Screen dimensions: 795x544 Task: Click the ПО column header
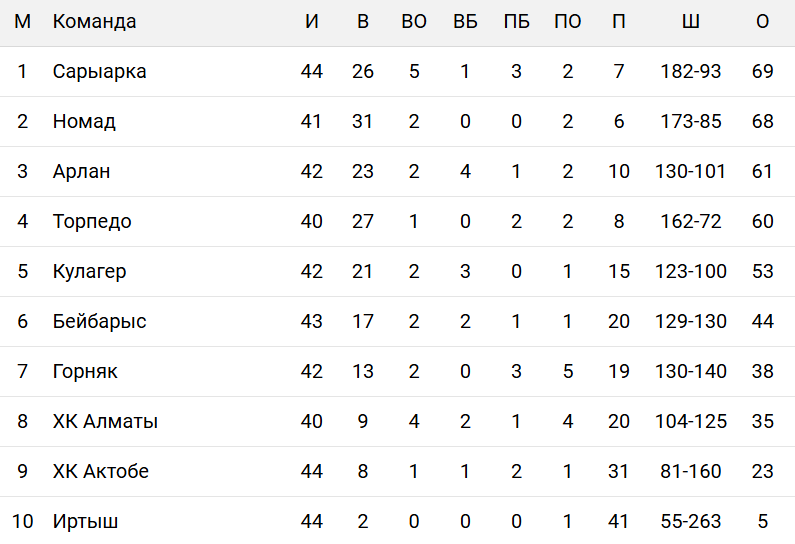coord(567,22)
